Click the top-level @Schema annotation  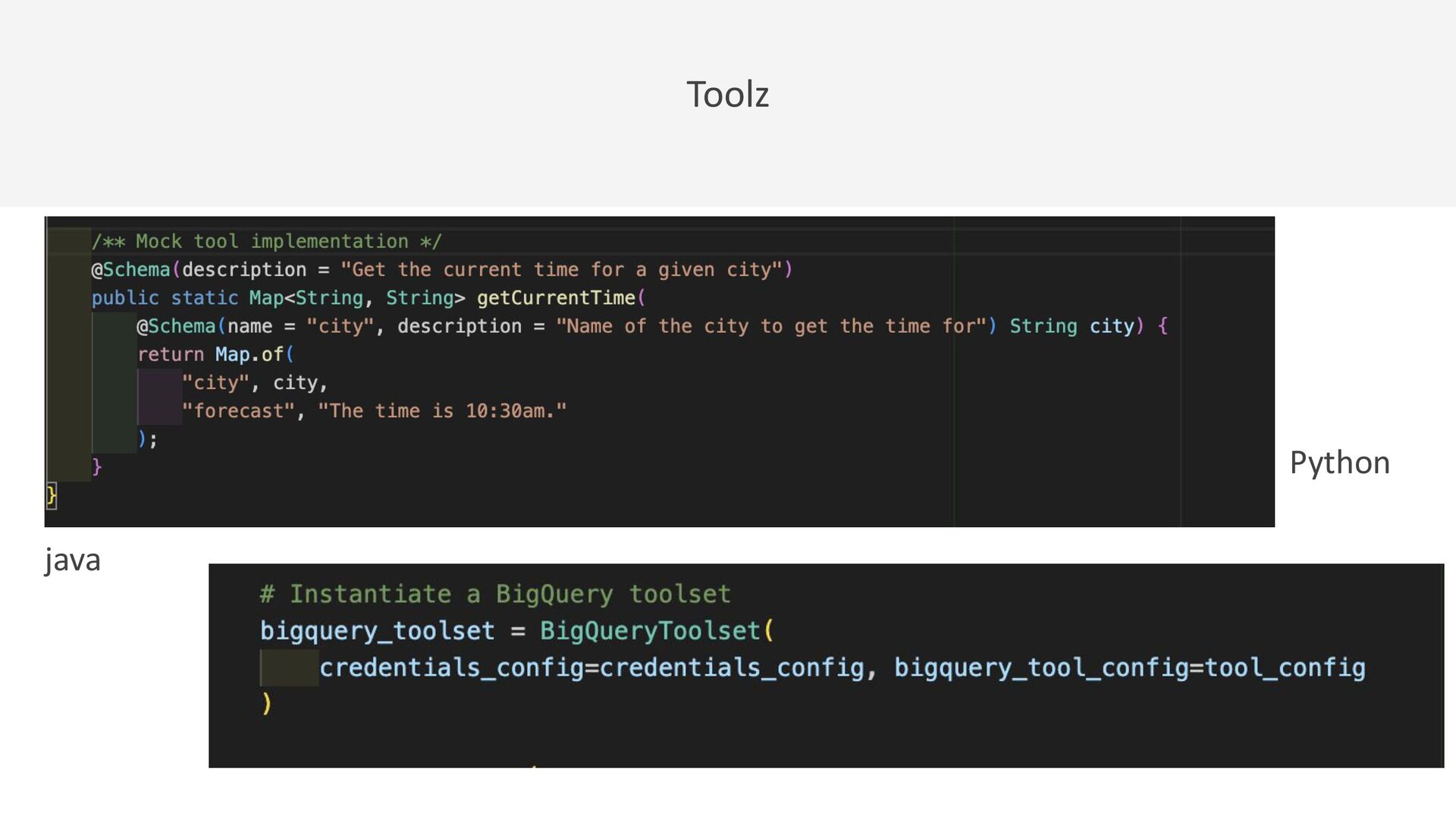click(x=130, y=270)
